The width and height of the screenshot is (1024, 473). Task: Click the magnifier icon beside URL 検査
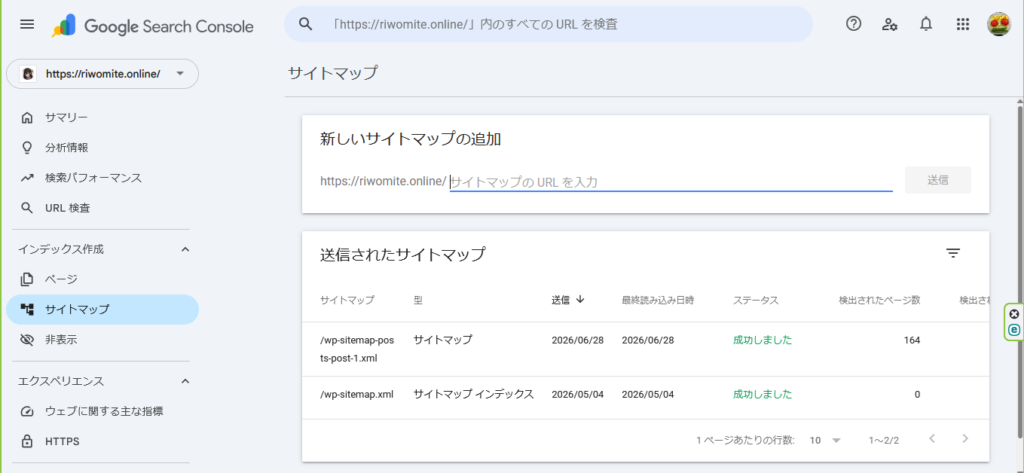point(27,208)
